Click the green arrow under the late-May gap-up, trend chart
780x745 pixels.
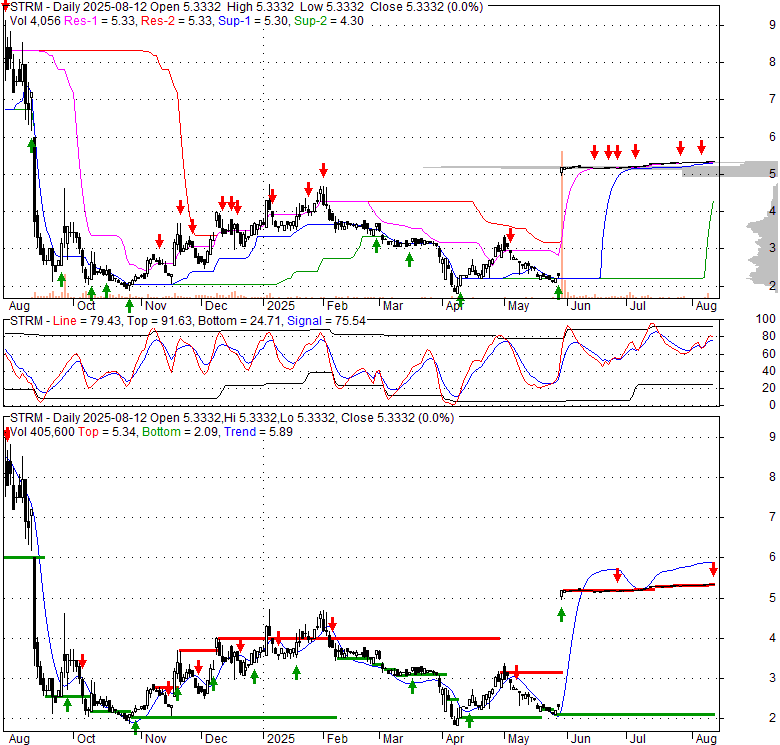pos(562,615)
